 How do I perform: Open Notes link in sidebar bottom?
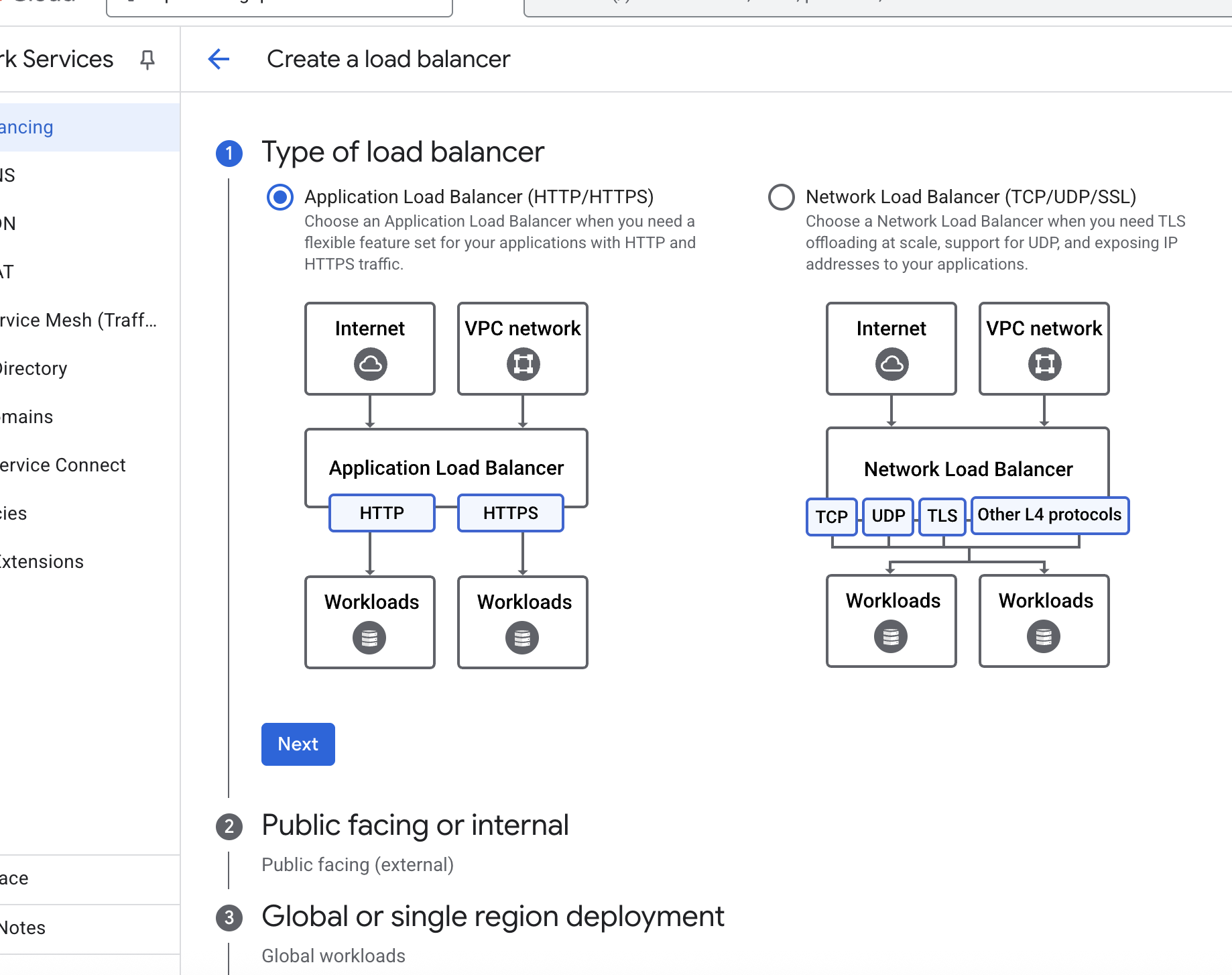[23, 928]
